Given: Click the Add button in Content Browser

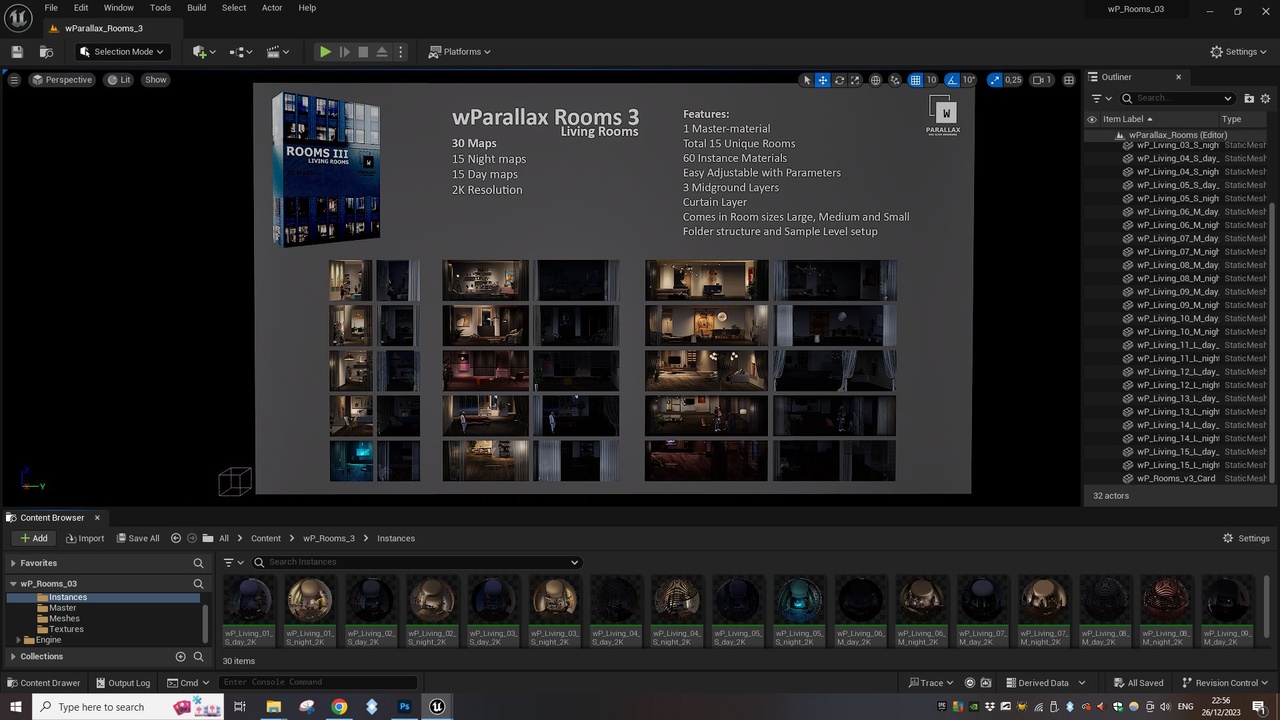Looking at the screenshot, I should [33, 538].
